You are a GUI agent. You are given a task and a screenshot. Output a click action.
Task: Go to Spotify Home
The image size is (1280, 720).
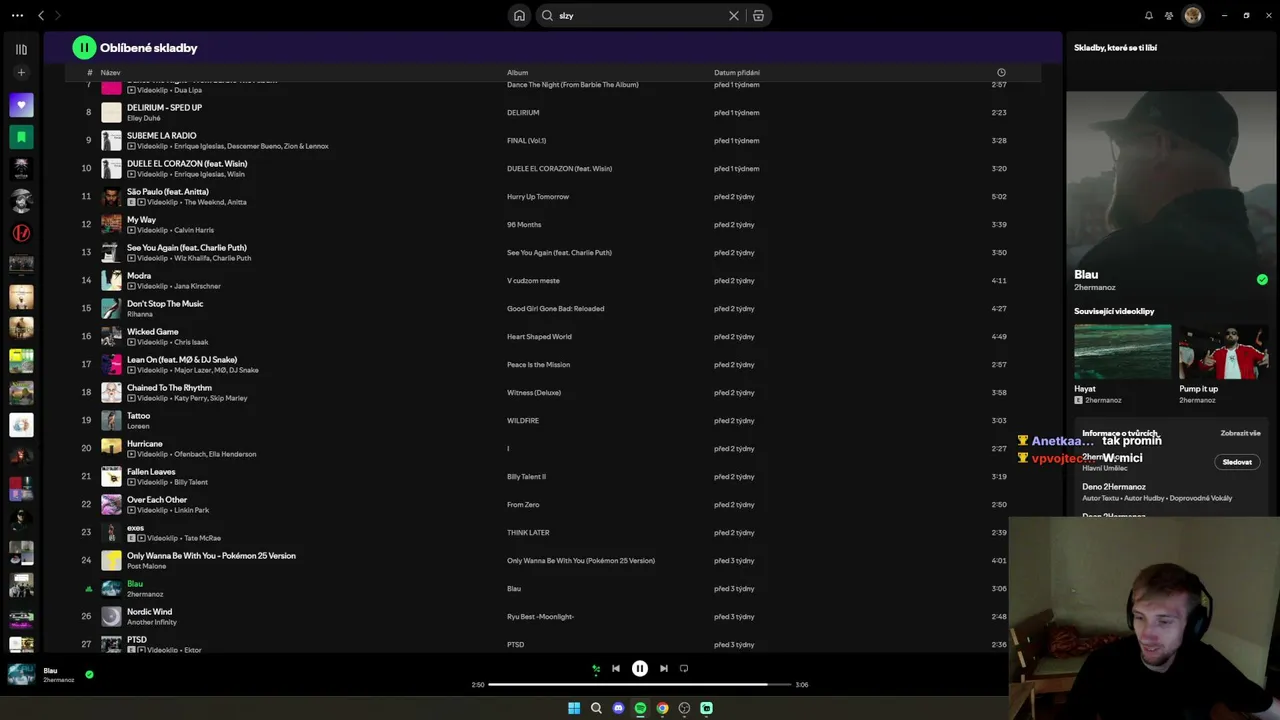click(519, 15)
